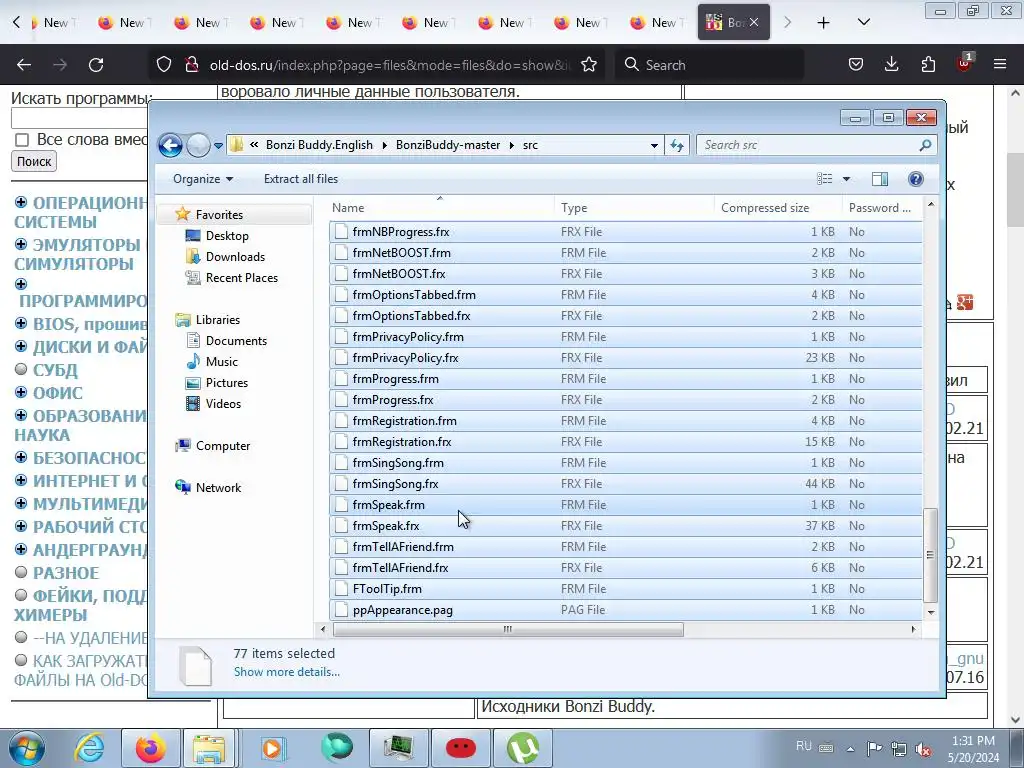Select file ppAppearance.pag
This screenshot has width=1024, height=768.
403,610
